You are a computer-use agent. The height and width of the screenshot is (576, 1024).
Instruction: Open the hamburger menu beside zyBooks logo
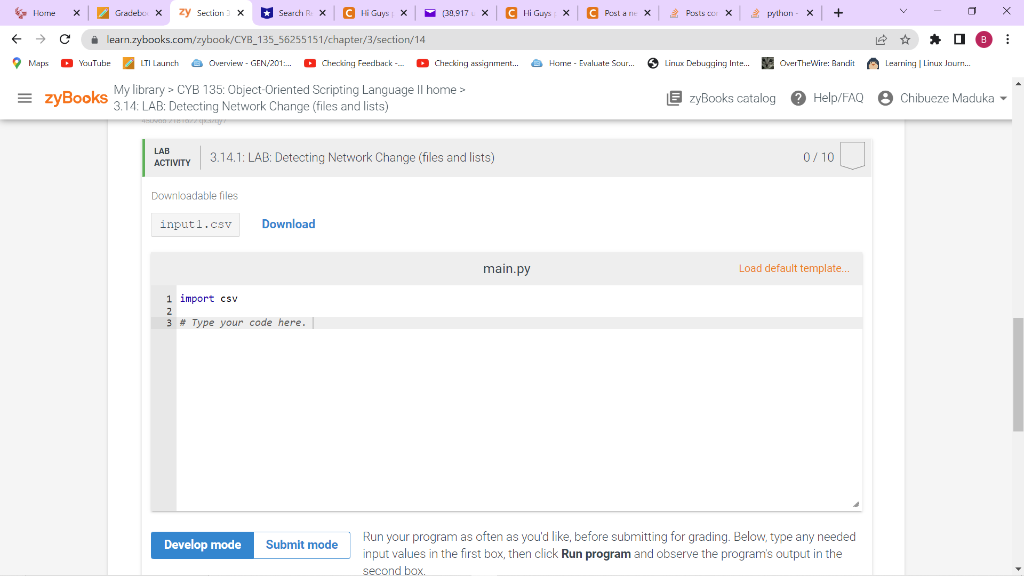coord(24,97)
